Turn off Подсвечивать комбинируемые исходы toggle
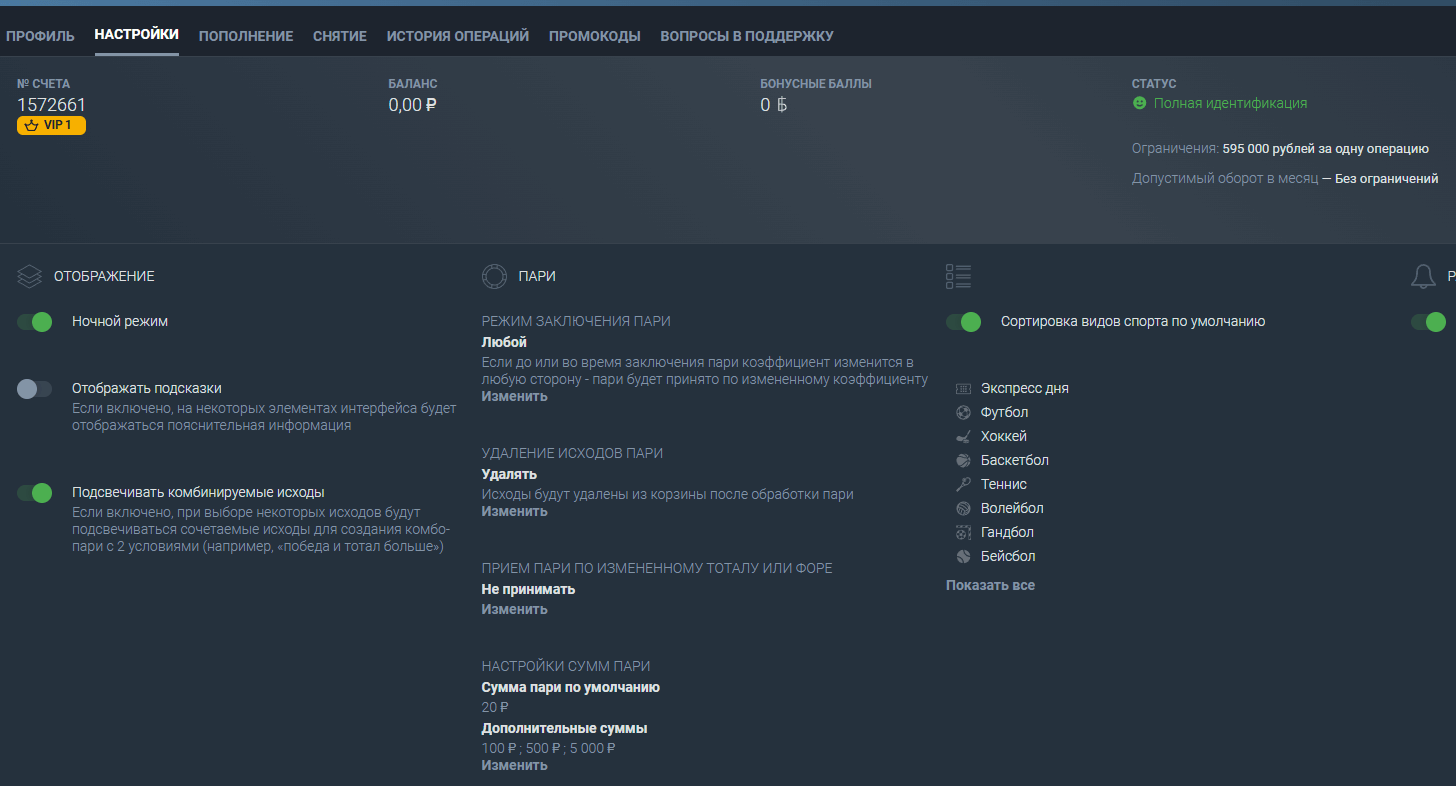 coord(35,493)
